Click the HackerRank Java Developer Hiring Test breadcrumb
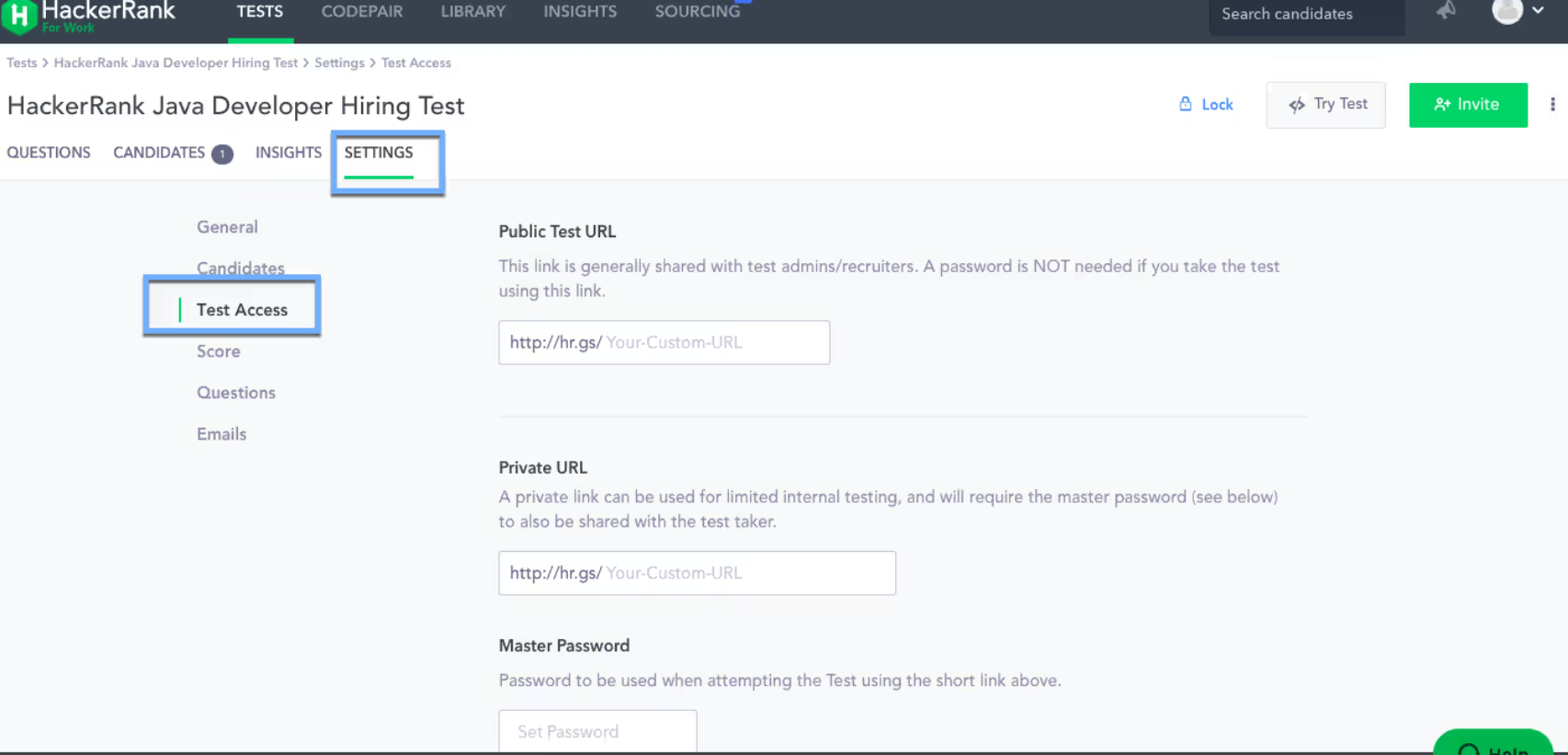The height and width of the screenshot is (755, 1568). pos(176,63)
